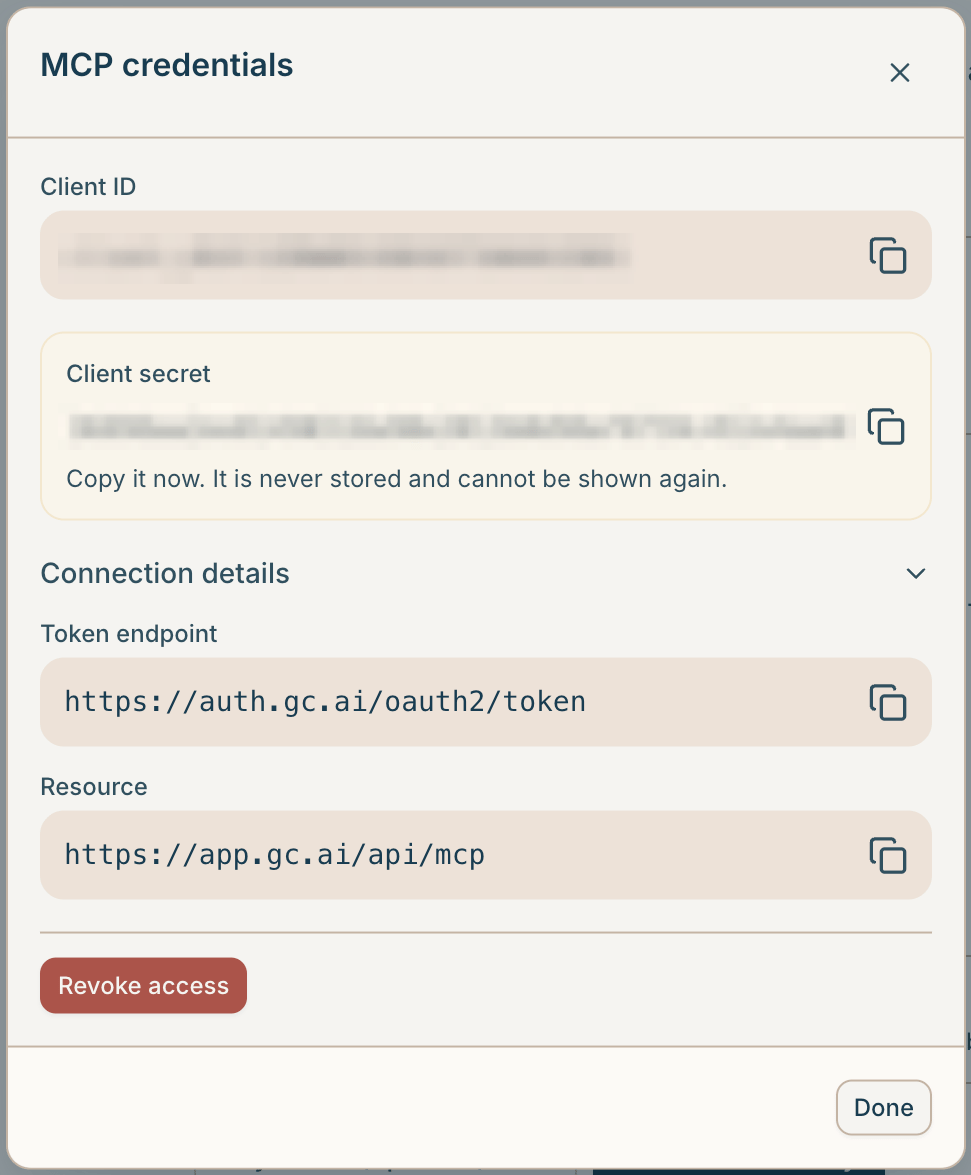Click the Client secret label
The height and width of the screenshot is (1175, 971).
click(139, 374)
